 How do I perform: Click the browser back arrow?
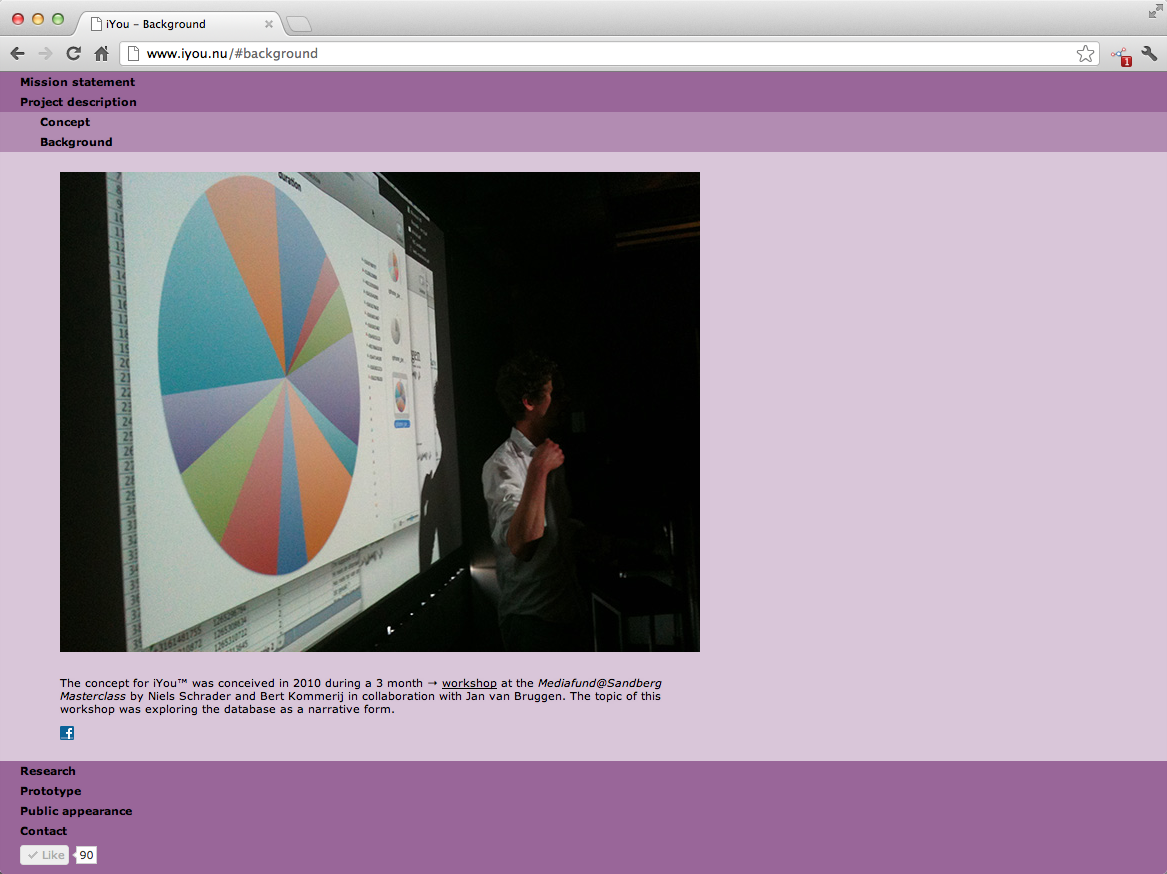coord(17,54)
